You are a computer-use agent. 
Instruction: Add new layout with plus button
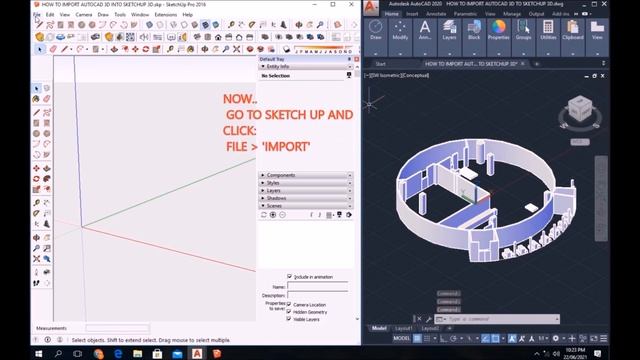tap(449, 328)
